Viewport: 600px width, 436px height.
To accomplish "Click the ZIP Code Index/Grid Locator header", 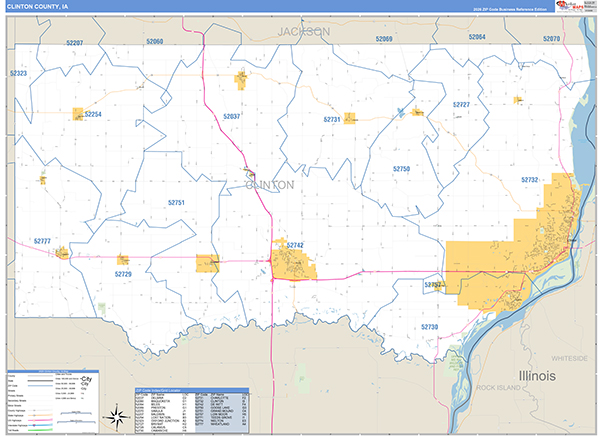I will (x=192, y=390).
